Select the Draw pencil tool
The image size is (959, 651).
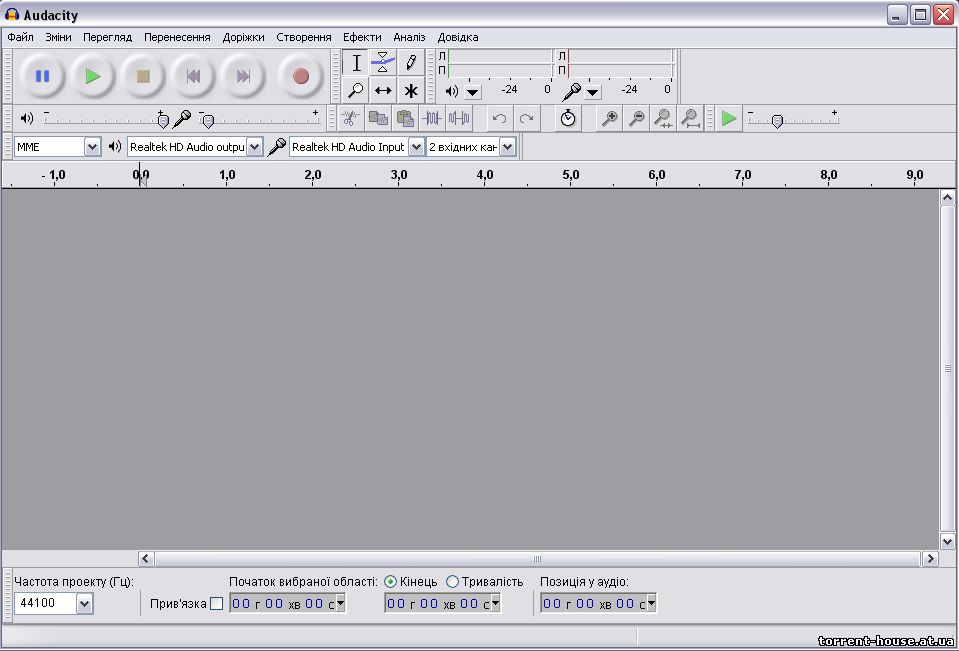(410, 62)
